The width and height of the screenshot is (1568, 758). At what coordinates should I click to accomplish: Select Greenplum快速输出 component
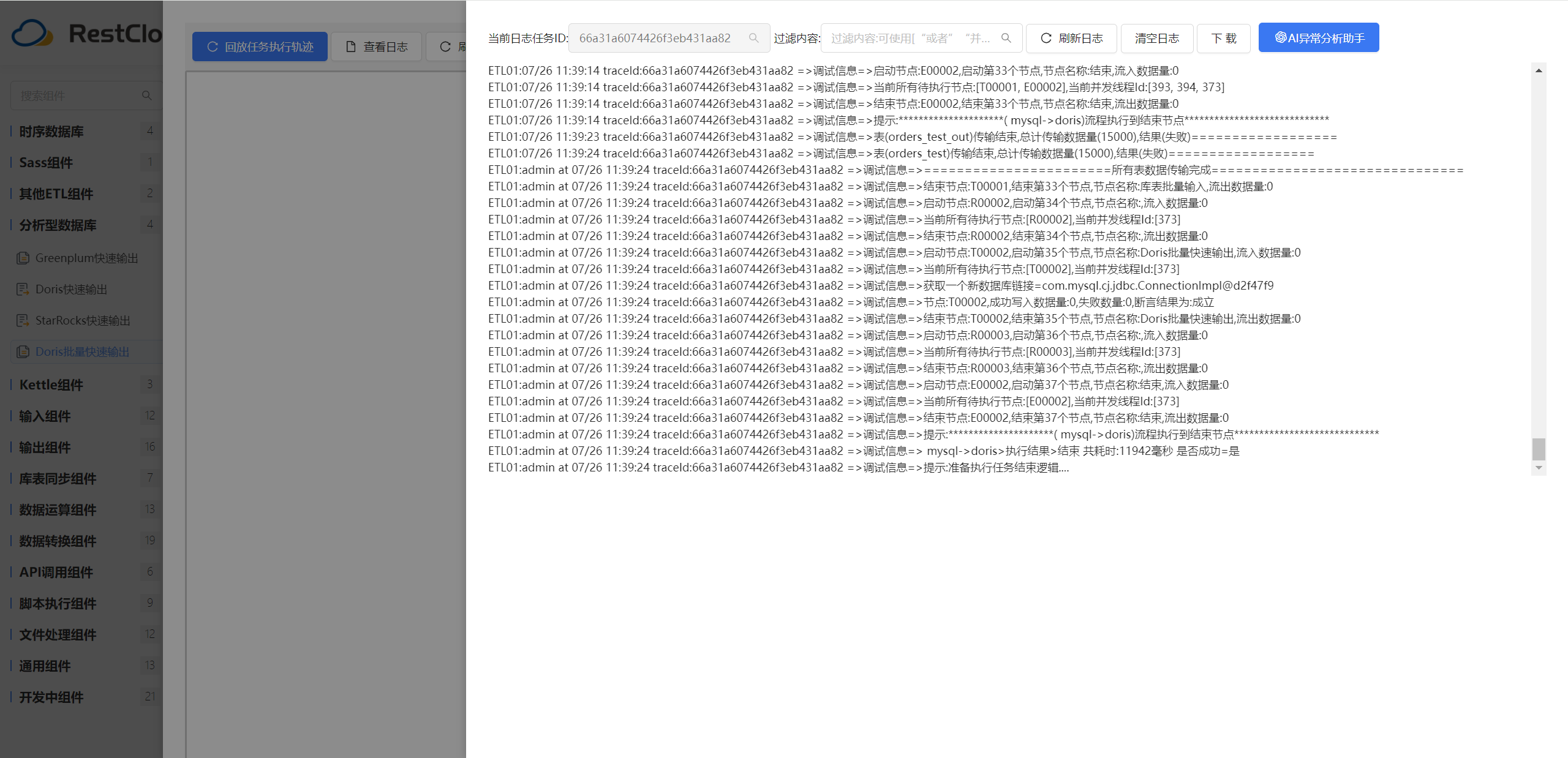86,258
